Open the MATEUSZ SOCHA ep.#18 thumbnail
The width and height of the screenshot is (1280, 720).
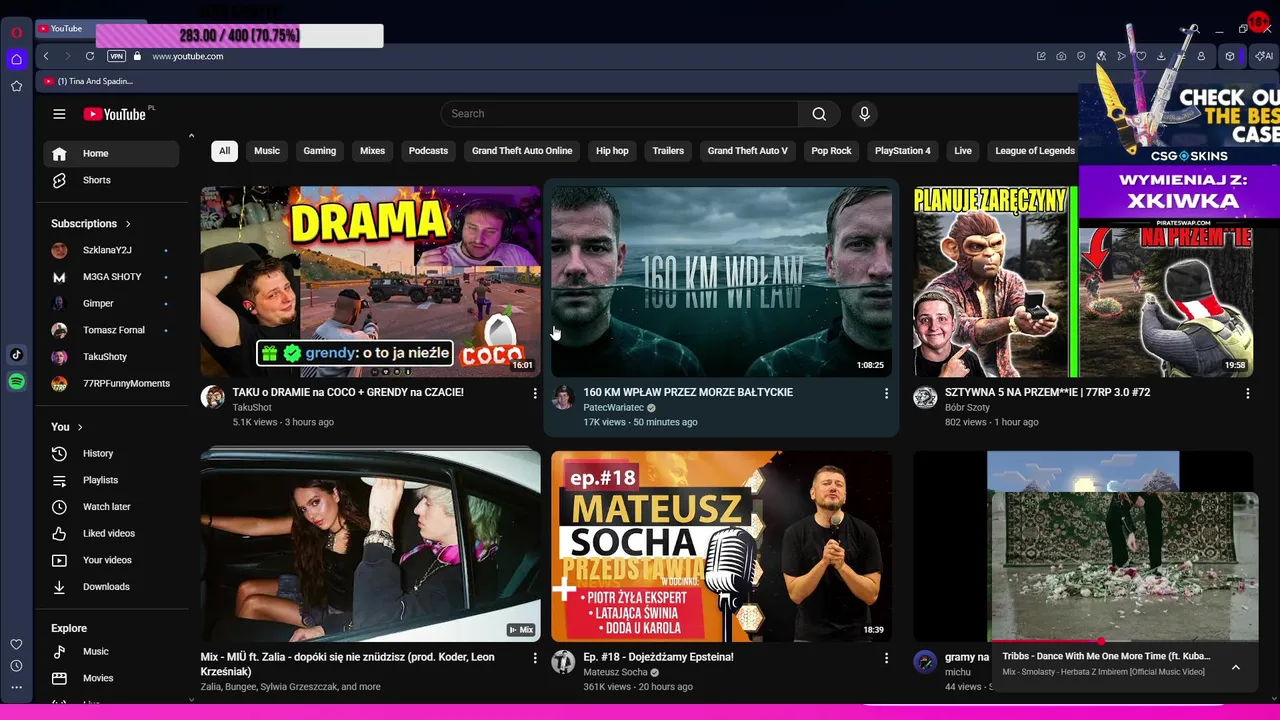coord(721,545)
